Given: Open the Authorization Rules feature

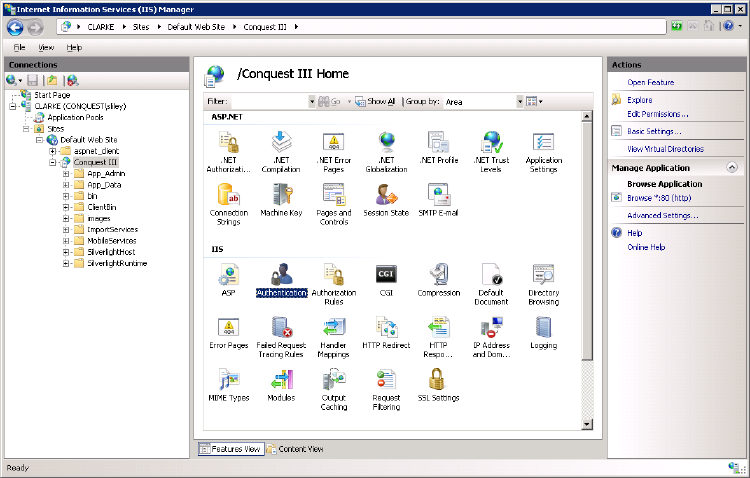Looking at the screenshot, I should coord(334,284).
